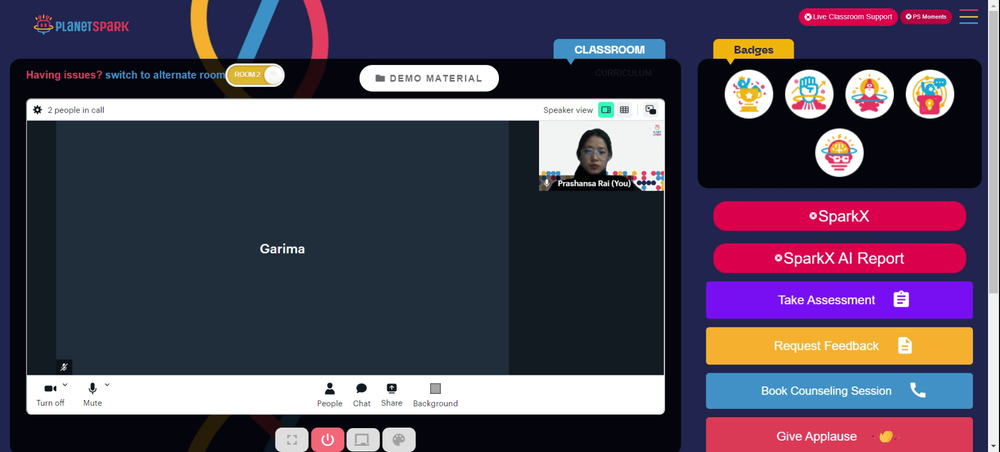Viewport: 1000px width, 452px height.
Task: Click Request Feedback
Action: tap(839, 346)
